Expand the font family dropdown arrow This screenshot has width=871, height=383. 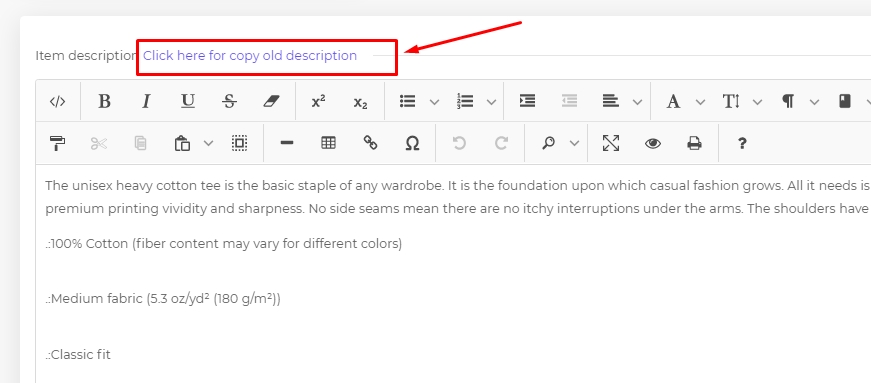coord(700,102)
